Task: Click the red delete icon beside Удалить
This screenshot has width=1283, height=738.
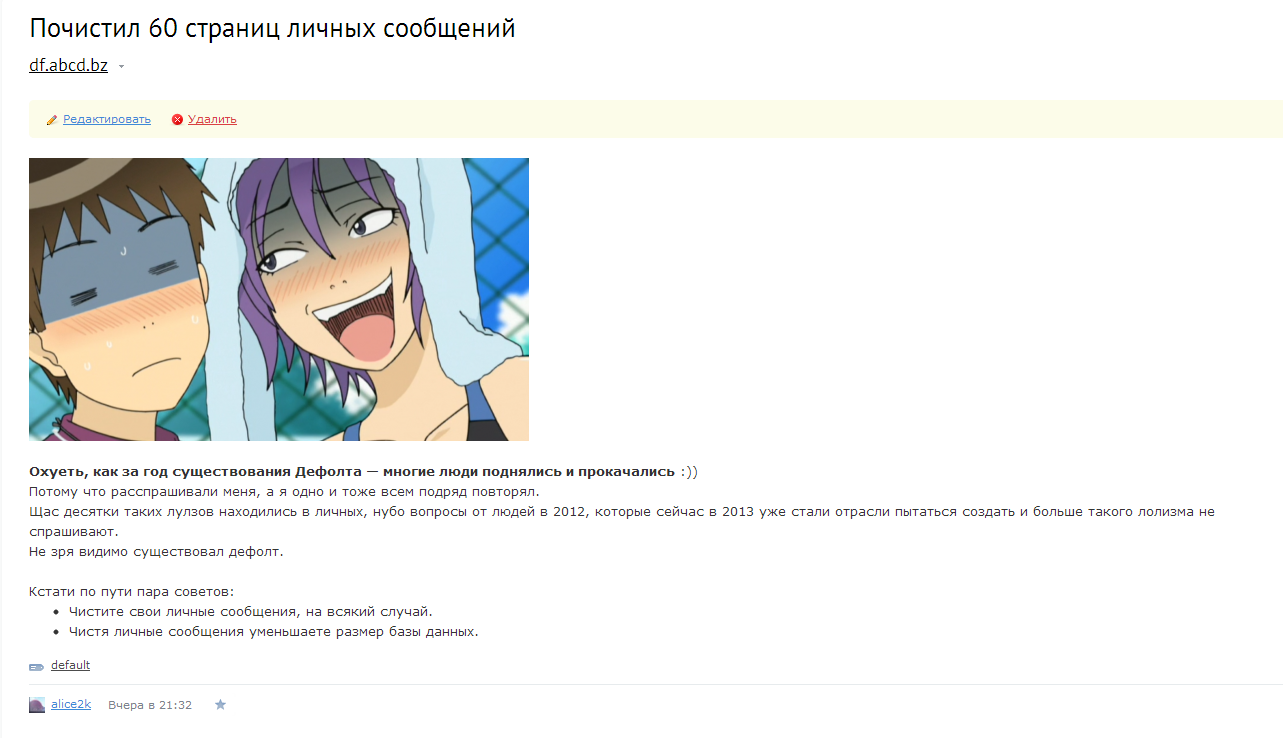Action: point(178,120)
